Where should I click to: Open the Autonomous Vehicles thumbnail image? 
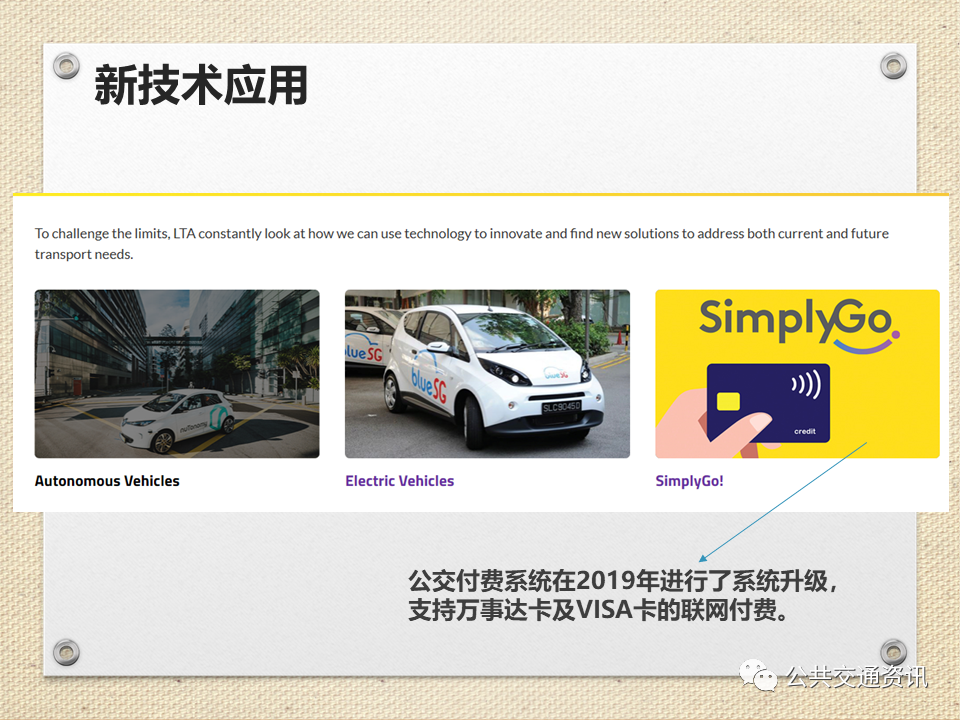click(x=177, y=373)
